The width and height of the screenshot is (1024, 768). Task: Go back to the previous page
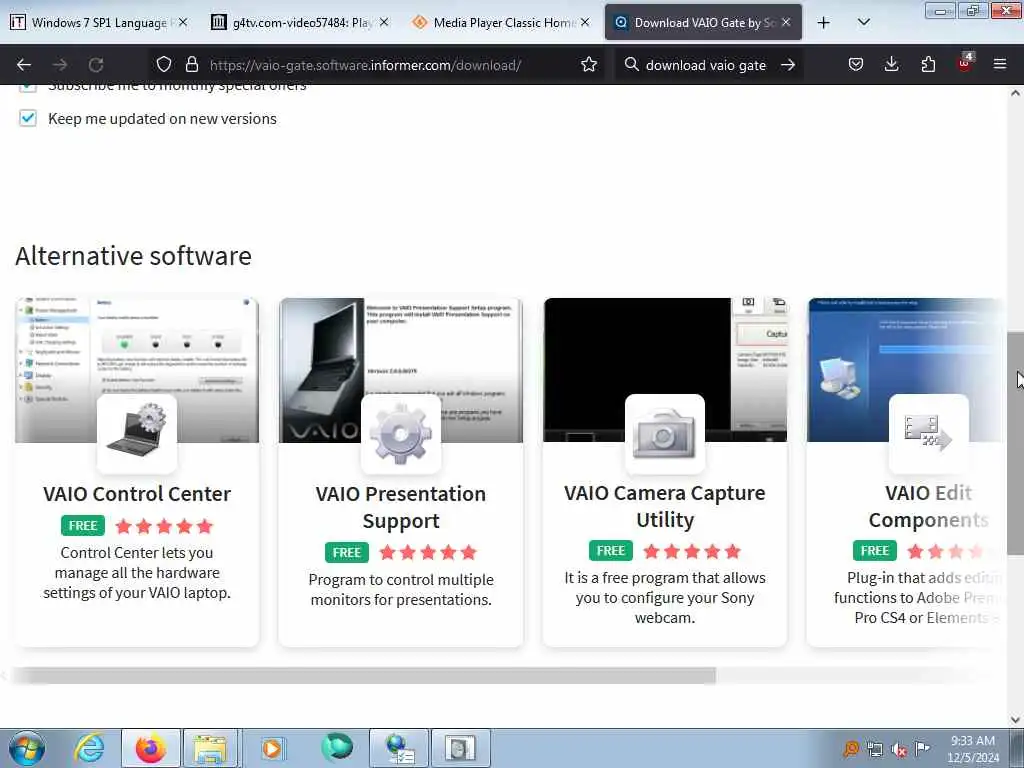coord(24,65)
